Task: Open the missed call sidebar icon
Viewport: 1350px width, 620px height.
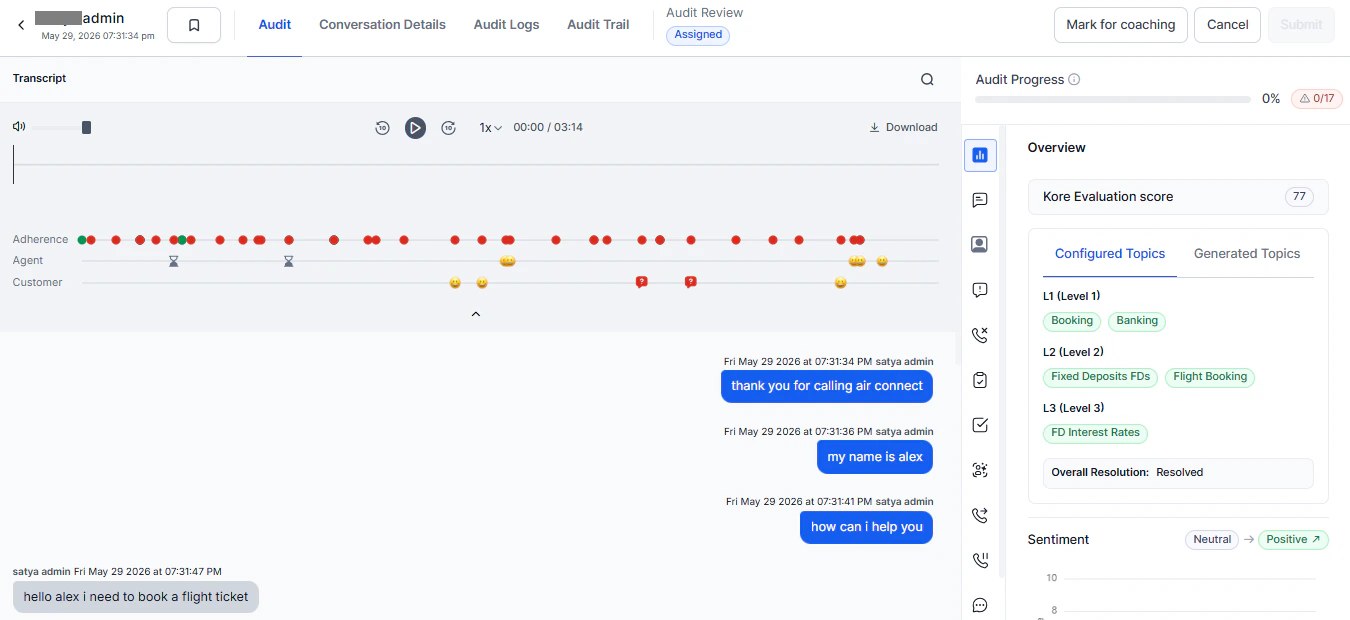Action: click(x=980, y=335)
